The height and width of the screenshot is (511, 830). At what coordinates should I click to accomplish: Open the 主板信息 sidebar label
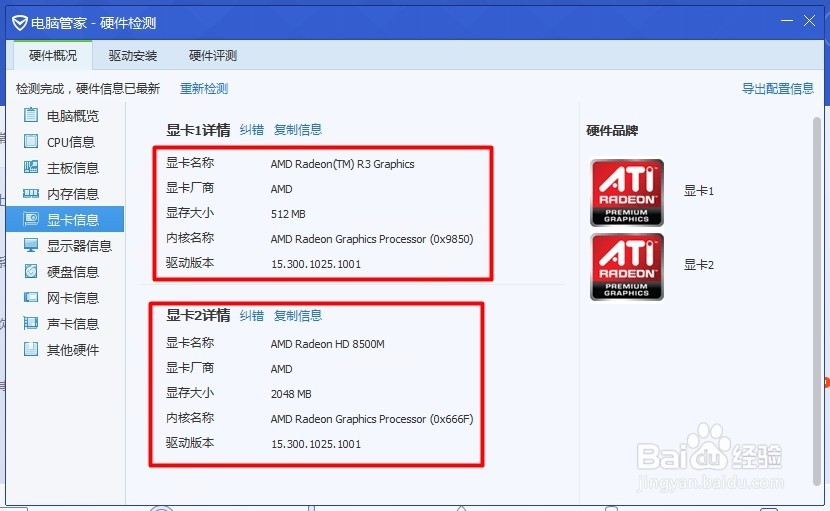[73, 168]
